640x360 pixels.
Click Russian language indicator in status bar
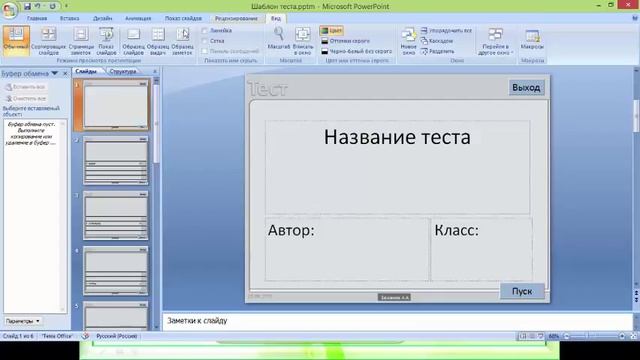click(x=117, y=336)
